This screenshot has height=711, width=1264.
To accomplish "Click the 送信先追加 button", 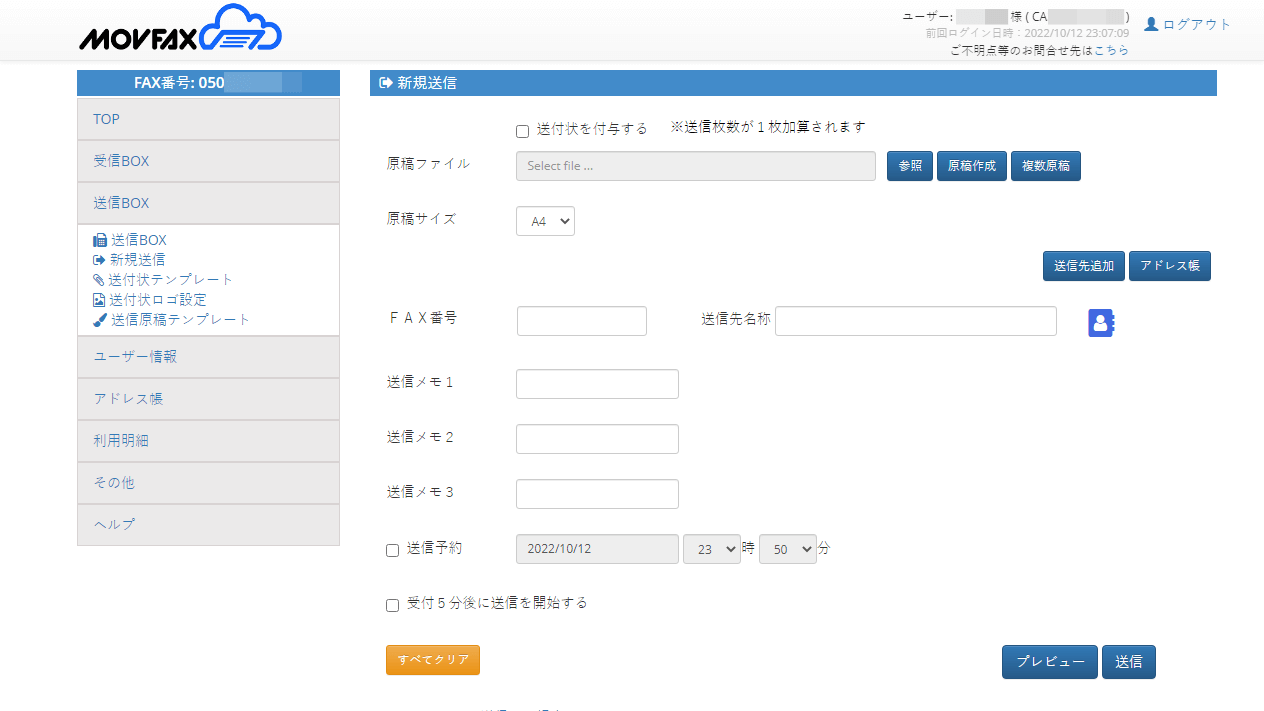I will pos(1084,266).
